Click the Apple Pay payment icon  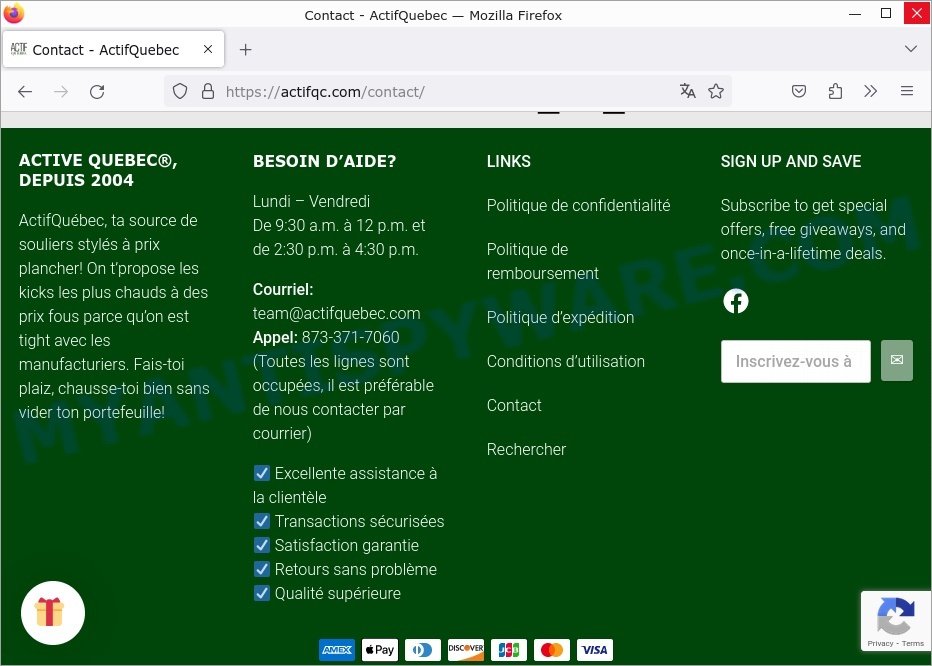[x=380, y=650]
